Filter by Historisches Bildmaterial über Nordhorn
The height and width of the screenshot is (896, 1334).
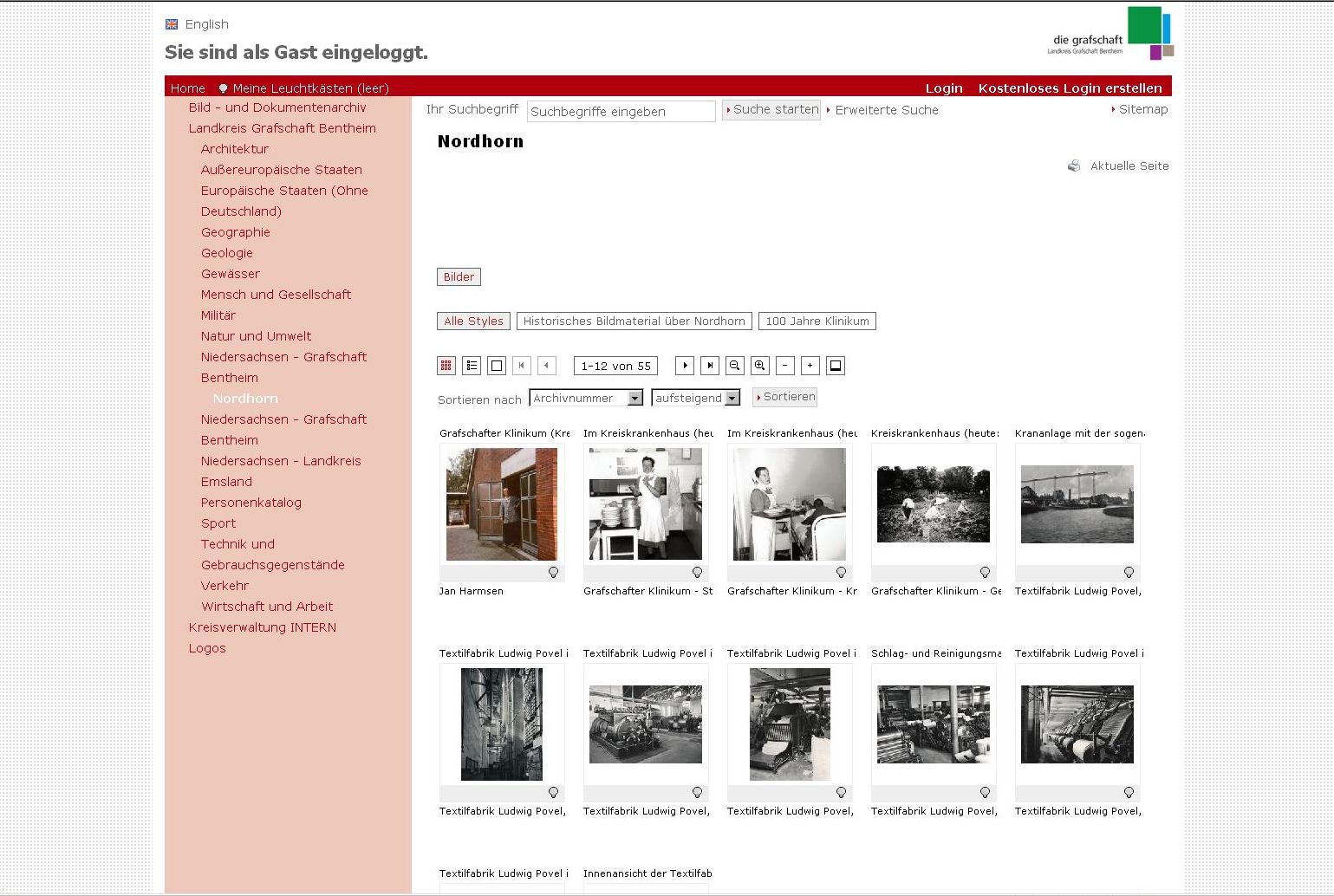[x=634, y=321]
